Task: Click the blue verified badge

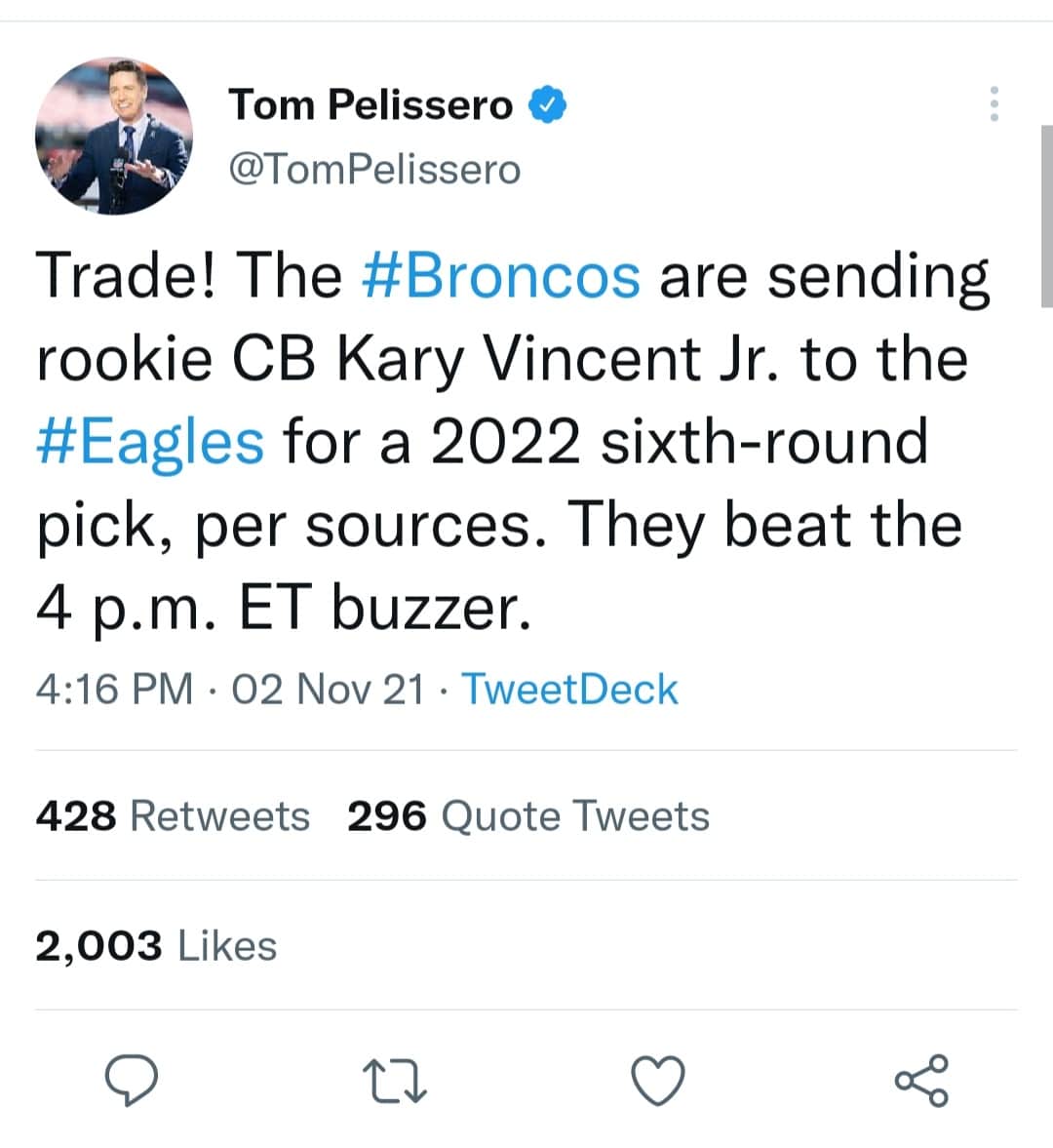Action: pyautogui.click(x=548, y=104)
